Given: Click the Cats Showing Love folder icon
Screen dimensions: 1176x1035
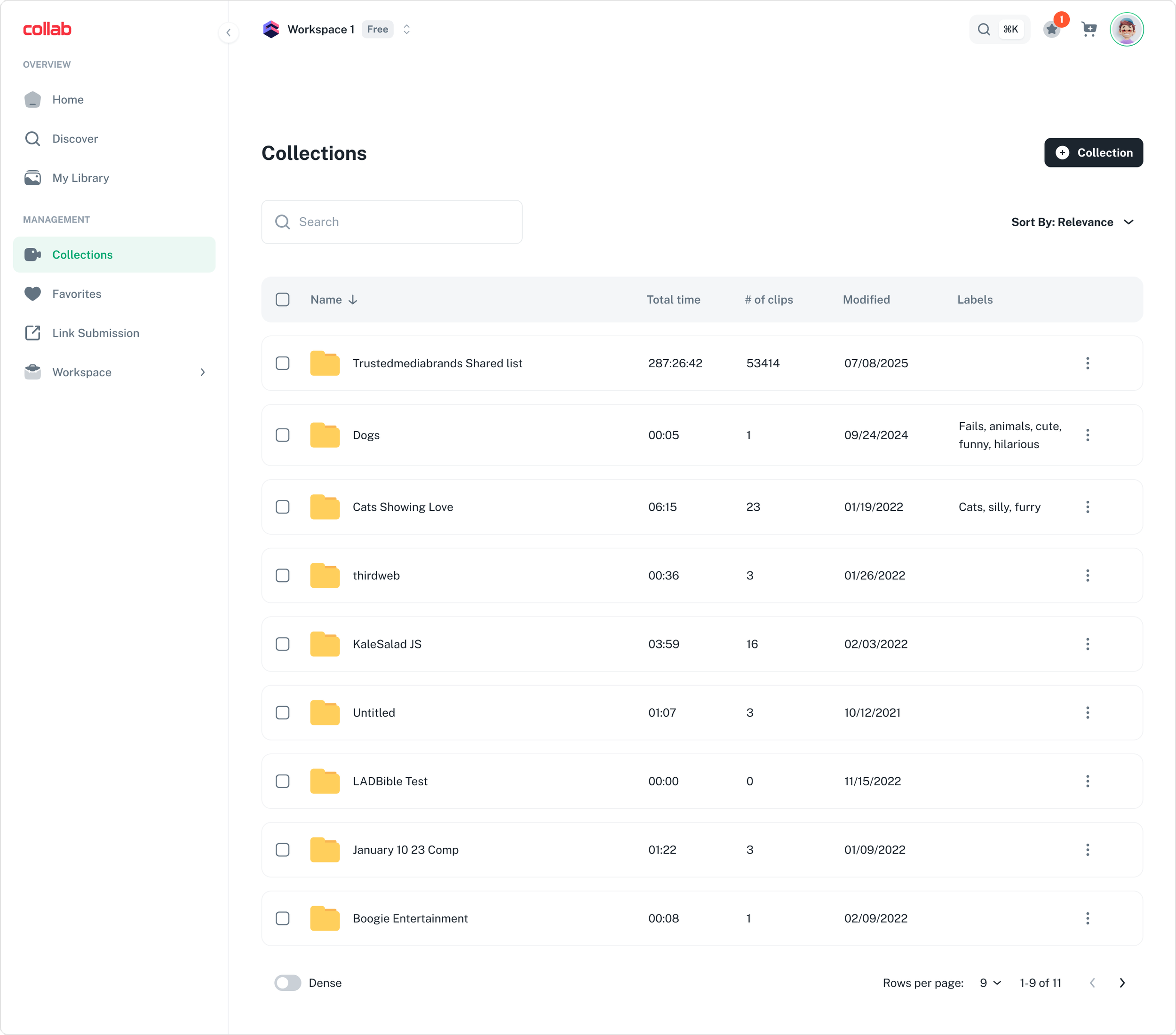Looking at the screenshot, I should 325,507.
